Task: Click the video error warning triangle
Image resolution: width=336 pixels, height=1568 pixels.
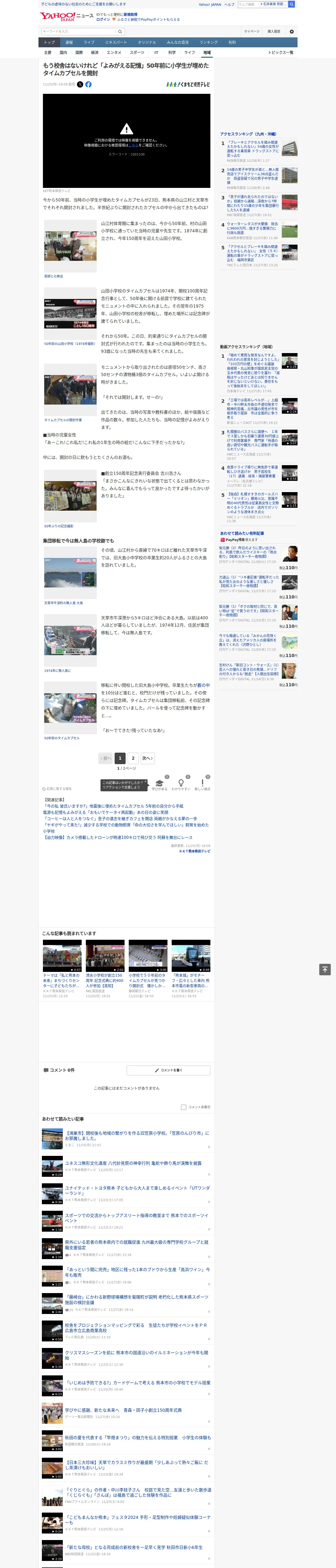Action: point(126,129)
